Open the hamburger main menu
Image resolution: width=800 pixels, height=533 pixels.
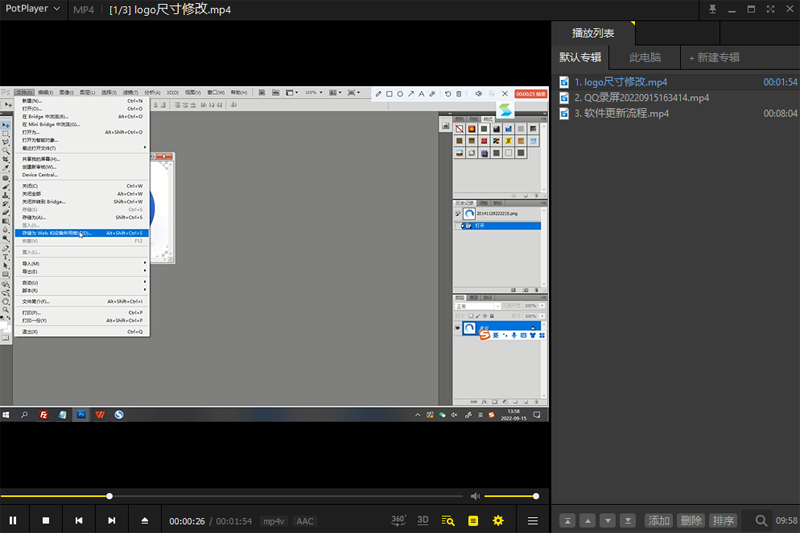(x=533, y=521)
